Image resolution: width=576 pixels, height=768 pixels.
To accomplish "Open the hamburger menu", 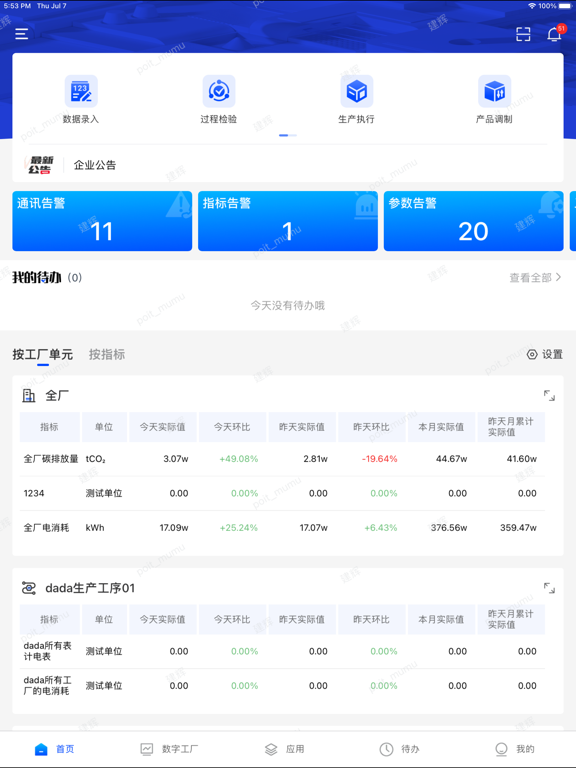I will (x=22, y=34).
